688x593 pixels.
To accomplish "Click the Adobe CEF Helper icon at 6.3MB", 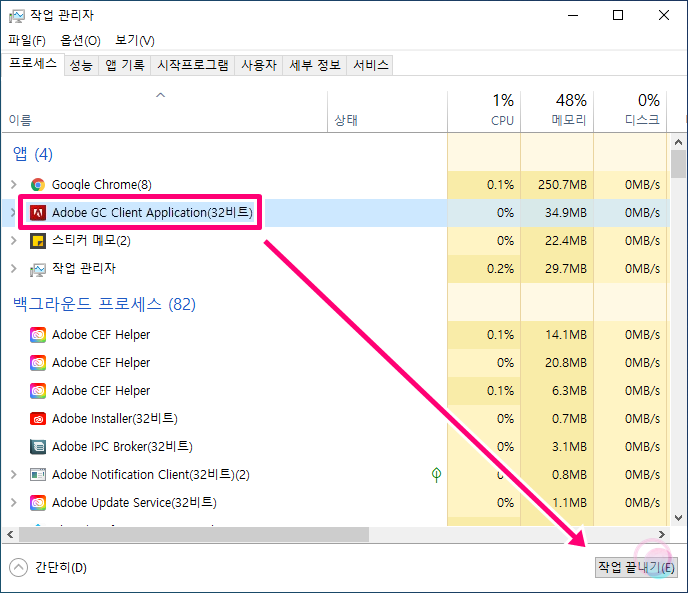I will click(38, 391).
